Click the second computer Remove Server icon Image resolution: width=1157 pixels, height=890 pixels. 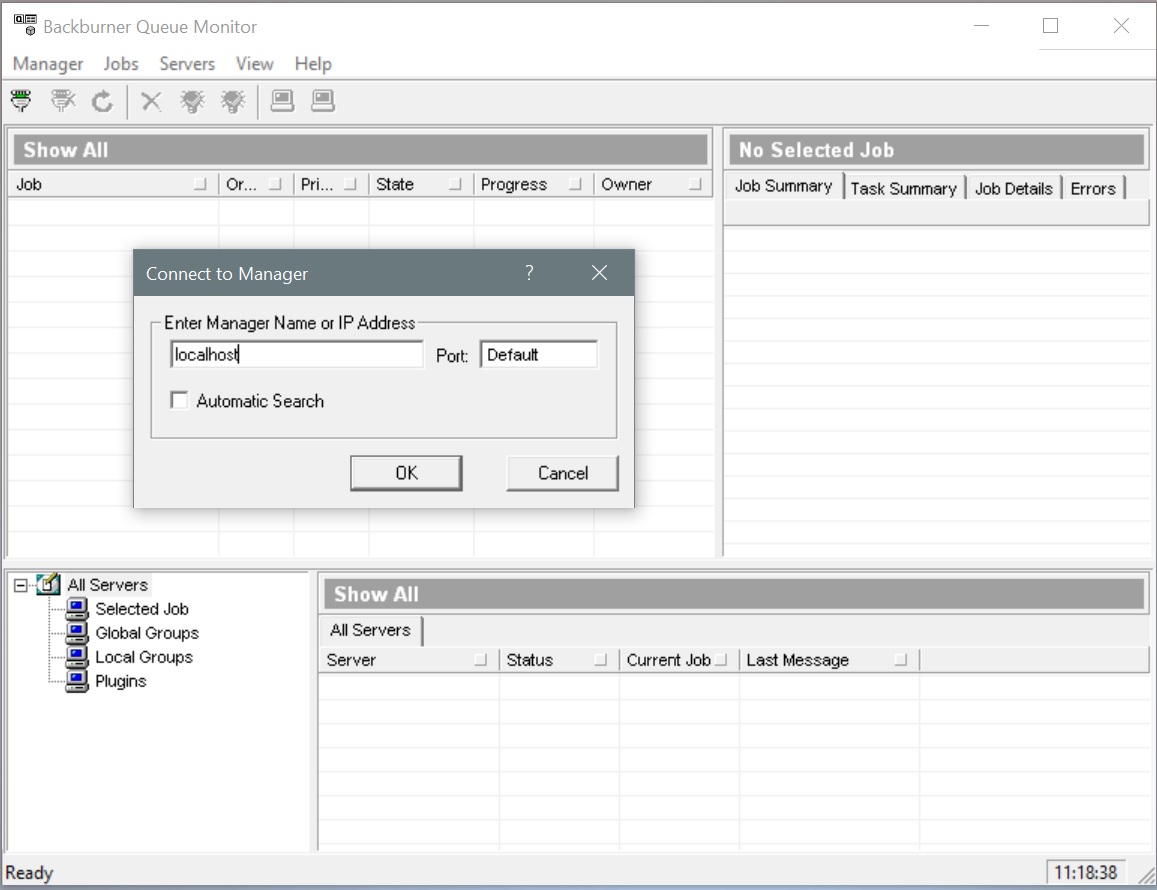pos(322,100)
